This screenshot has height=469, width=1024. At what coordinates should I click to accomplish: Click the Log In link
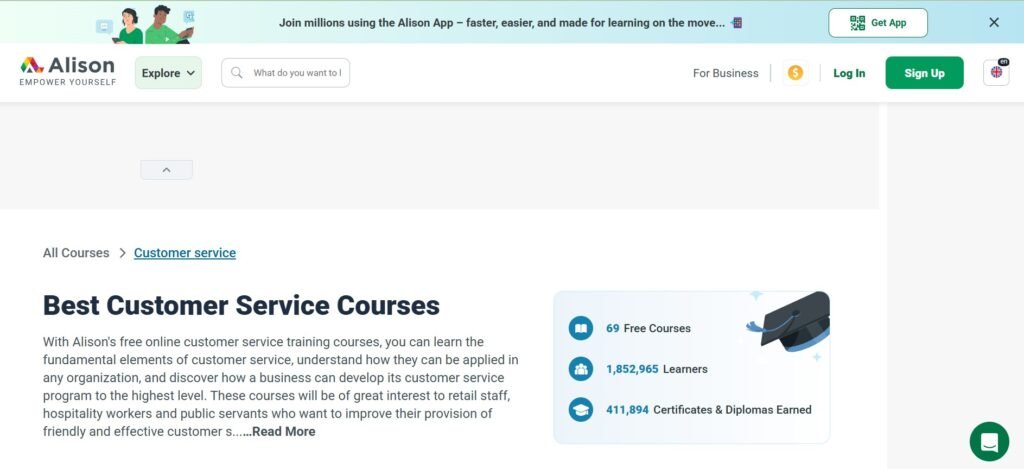849,73
